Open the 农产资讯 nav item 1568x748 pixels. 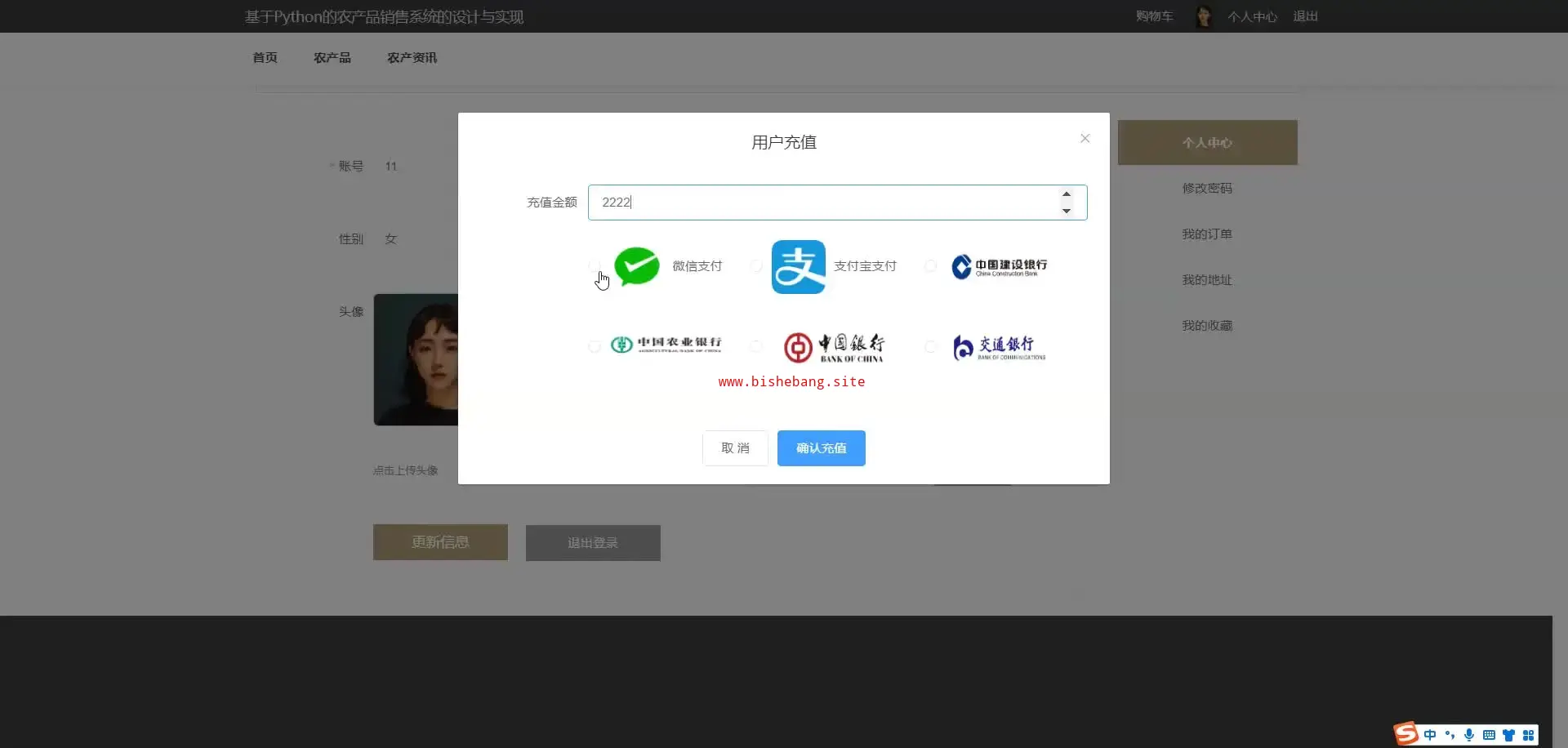tap(412, 58)
